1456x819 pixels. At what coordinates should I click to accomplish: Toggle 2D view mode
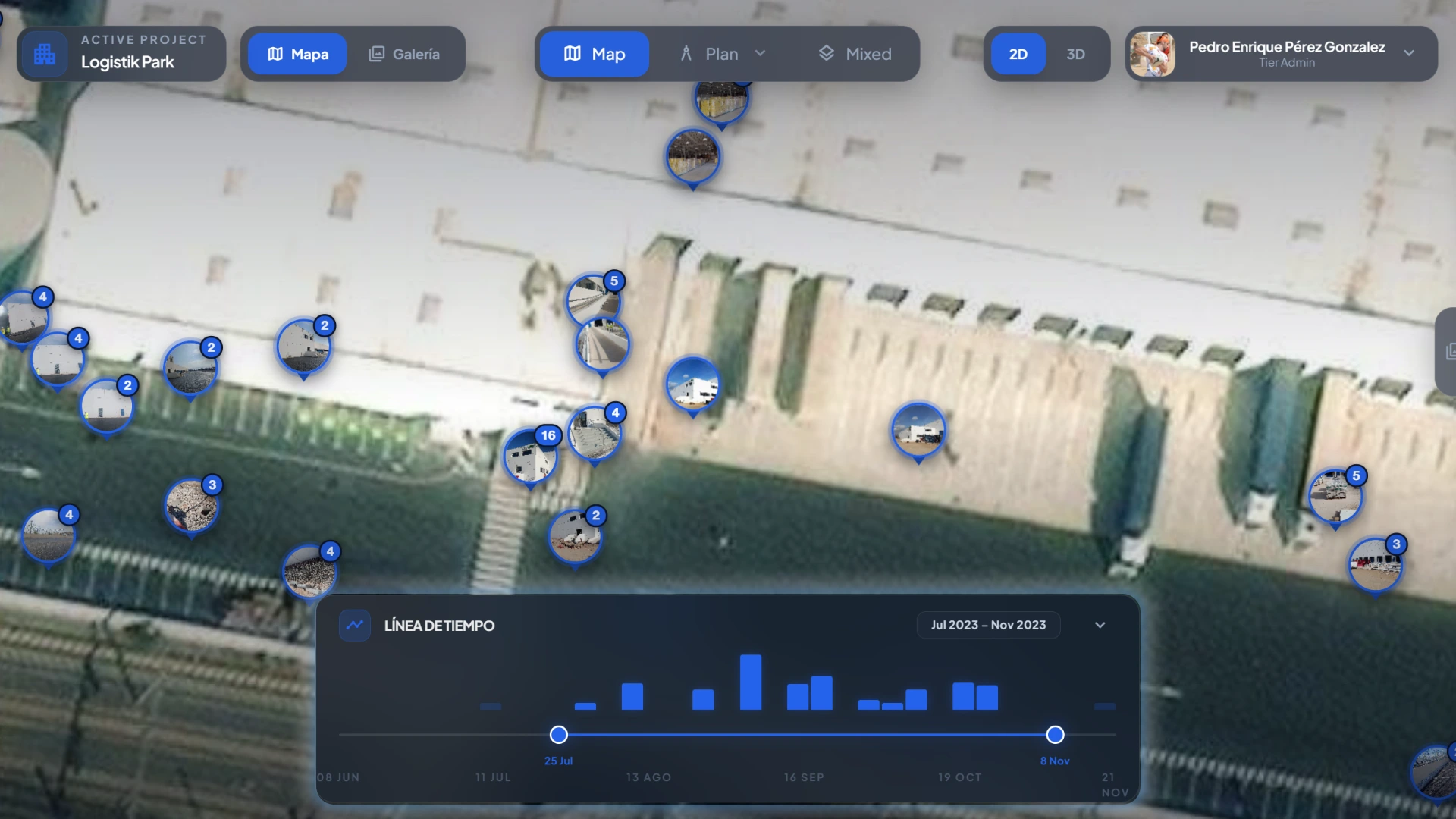pos(1018,54)
